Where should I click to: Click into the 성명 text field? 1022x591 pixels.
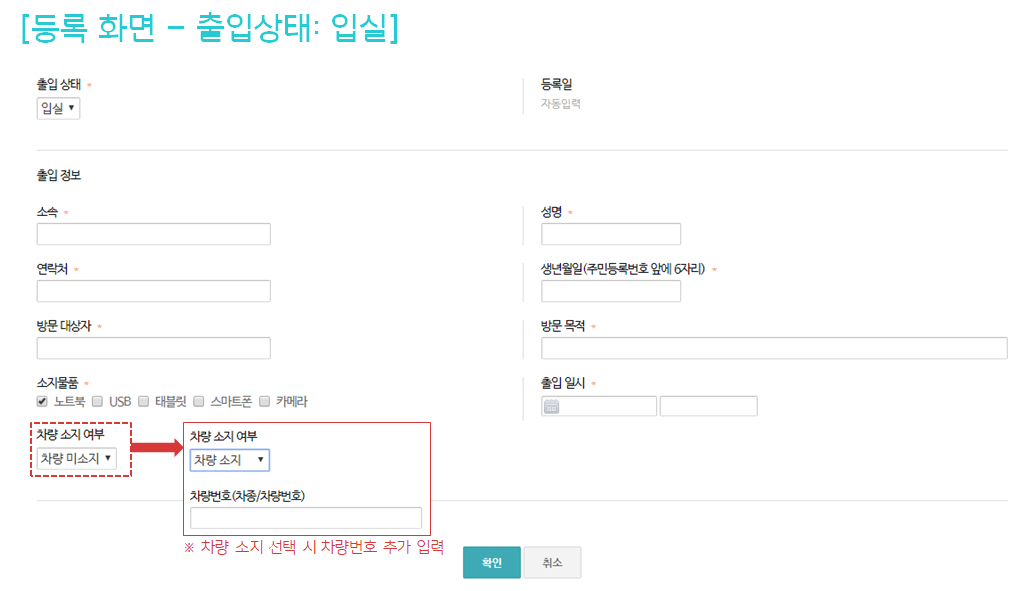[x=610, y=234]
